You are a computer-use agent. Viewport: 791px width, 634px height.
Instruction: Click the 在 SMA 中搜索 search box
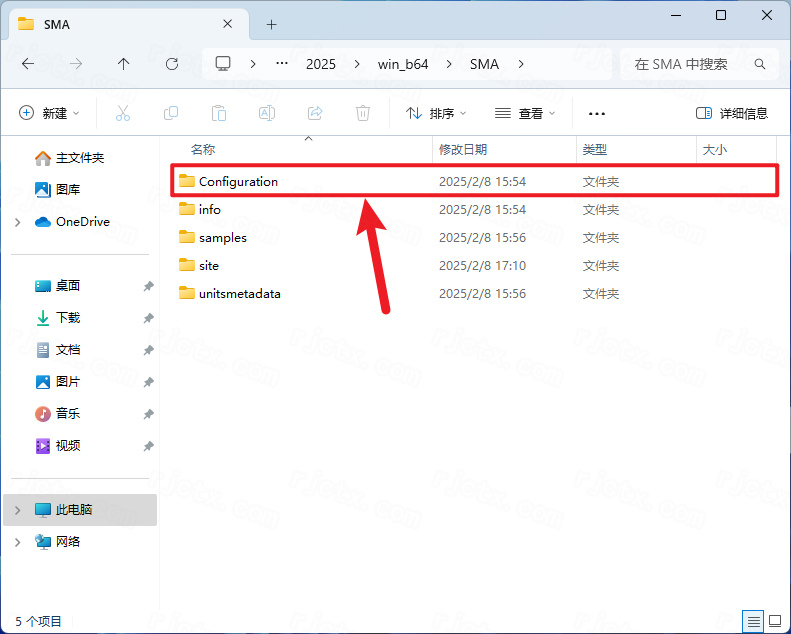coord(699,64)
